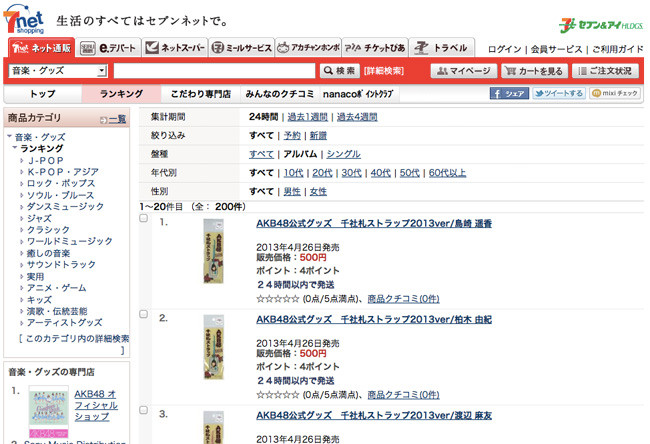Viewport: 650px width, 444px height.
Task: Open the e.デパート tab
Action: [x=108, y=48]
